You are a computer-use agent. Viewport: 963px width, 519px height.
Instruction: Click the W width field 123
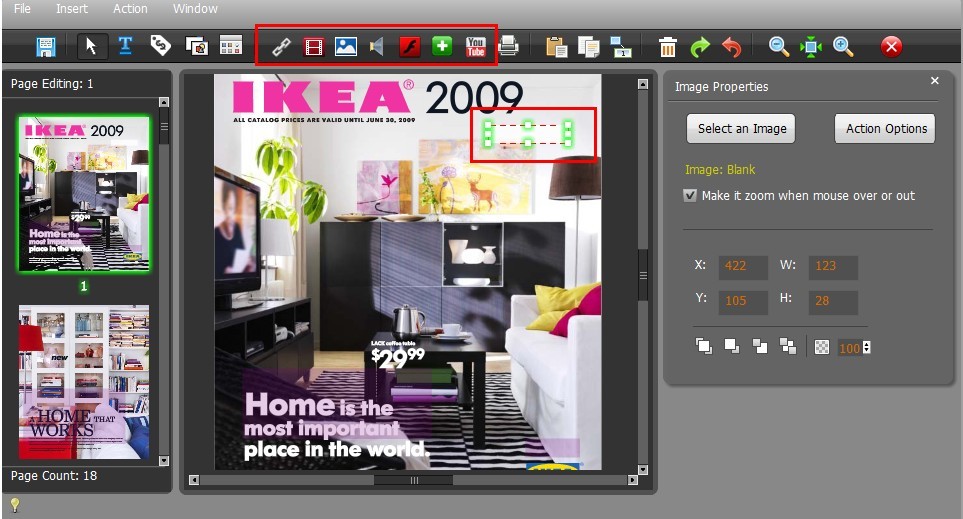[x=833, y=266]
